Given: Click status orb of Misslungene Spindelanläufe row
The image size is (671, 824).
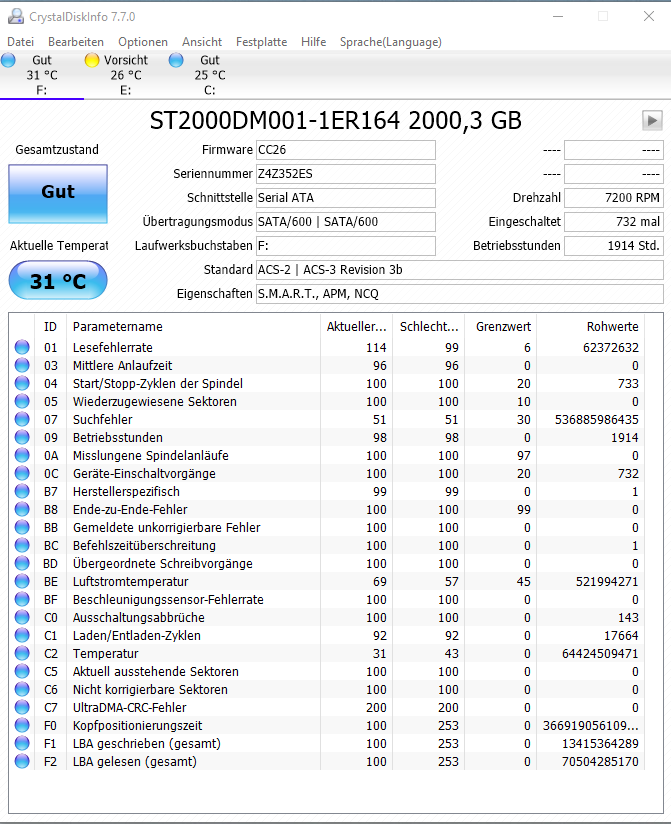Looking at the screenshot, I should [22, 455].
